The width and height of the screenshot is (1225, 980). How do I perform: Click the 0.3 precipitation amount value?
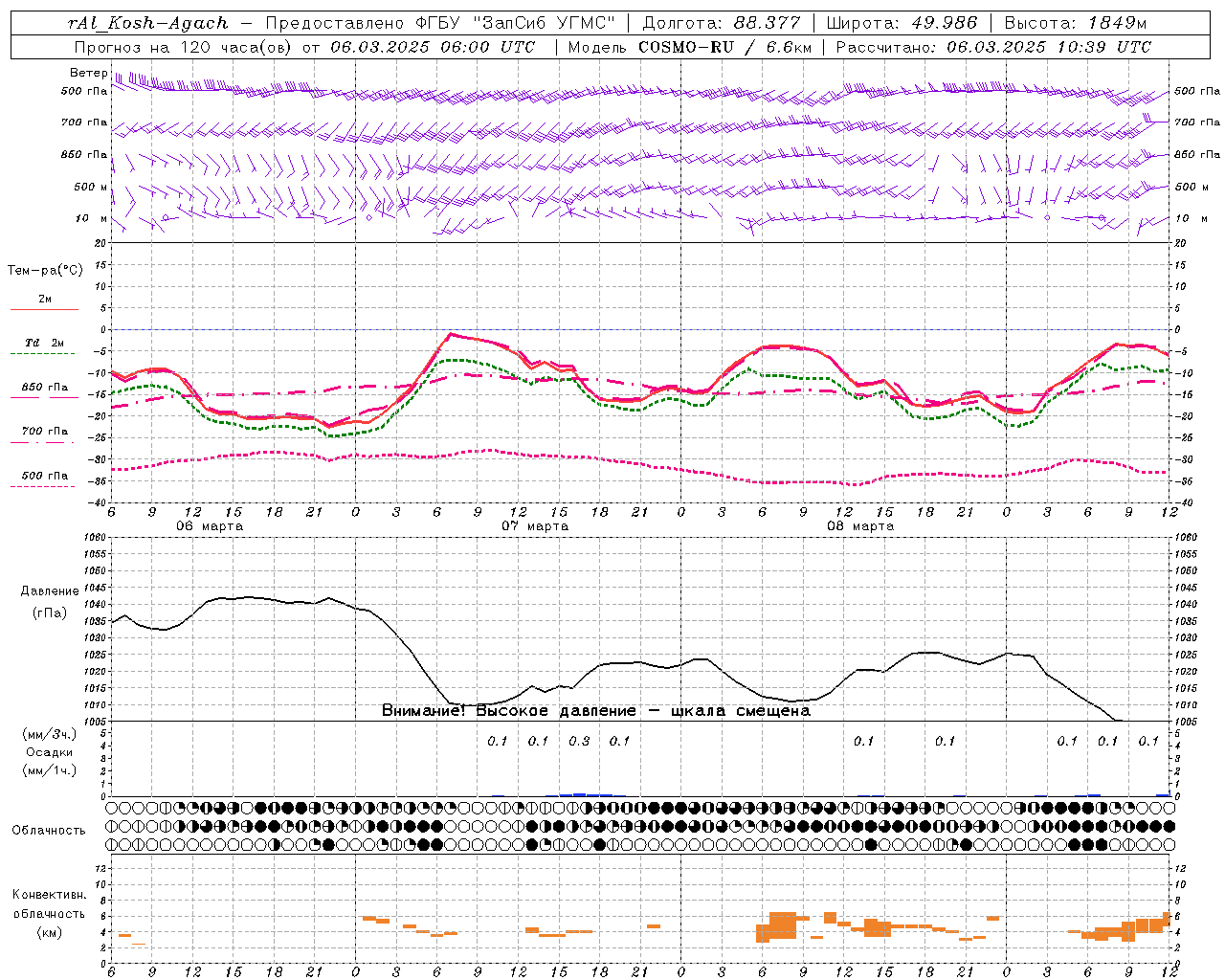click(579, 741)
